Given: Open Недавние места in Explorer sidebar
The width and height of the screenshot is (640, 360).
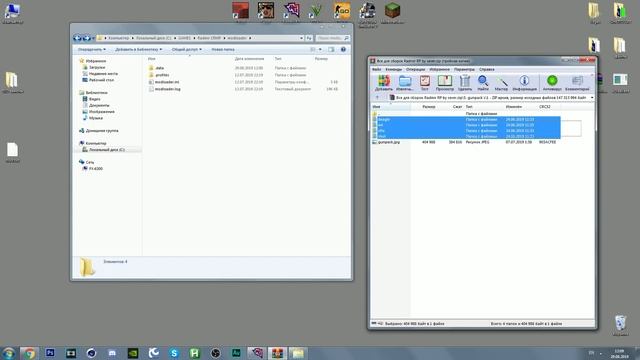Looking at the screenshot, I should click(100, 73).
